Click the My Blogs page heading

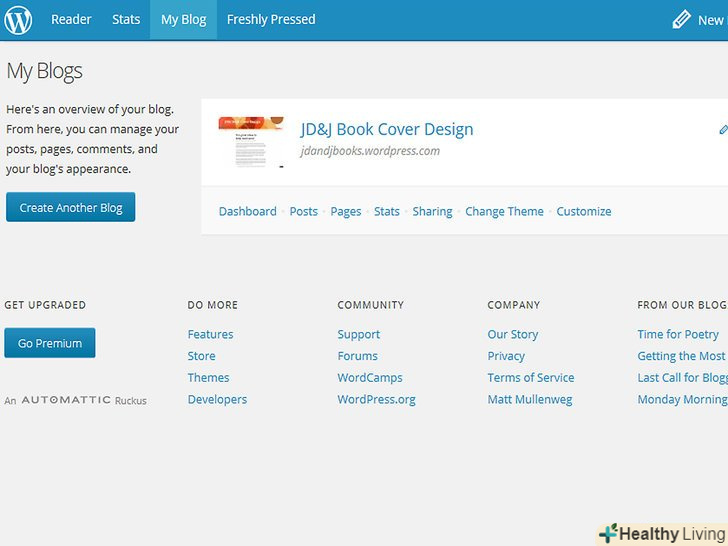pos(45,72)
